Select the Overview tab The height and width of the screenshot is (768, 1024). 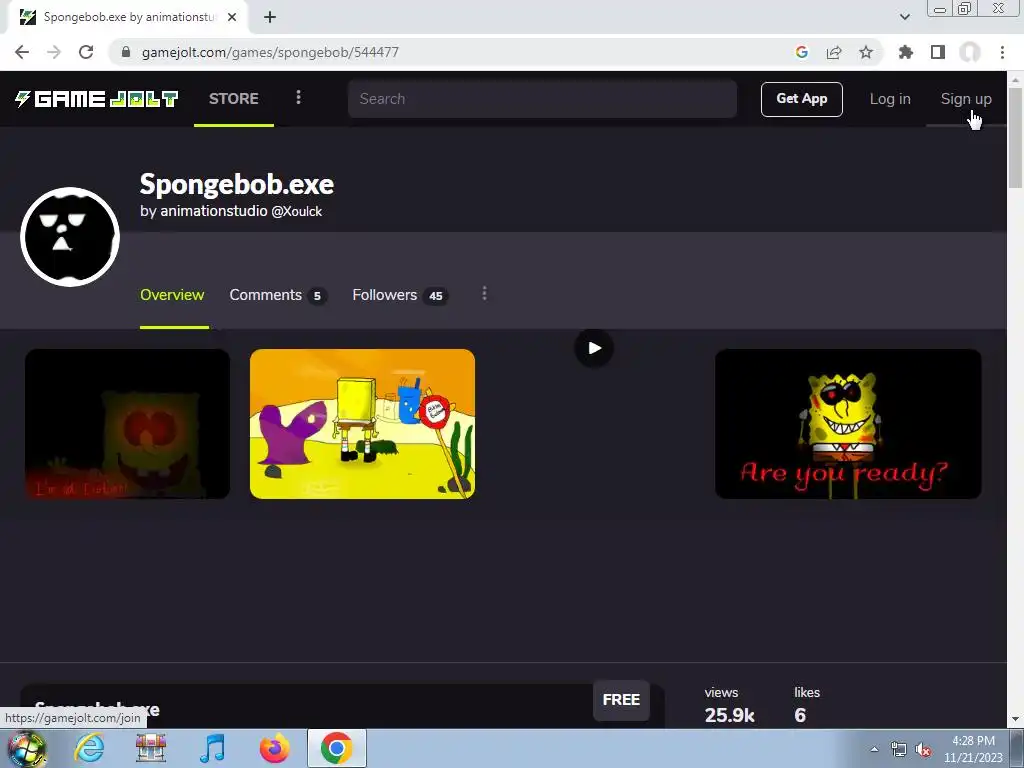172,295
